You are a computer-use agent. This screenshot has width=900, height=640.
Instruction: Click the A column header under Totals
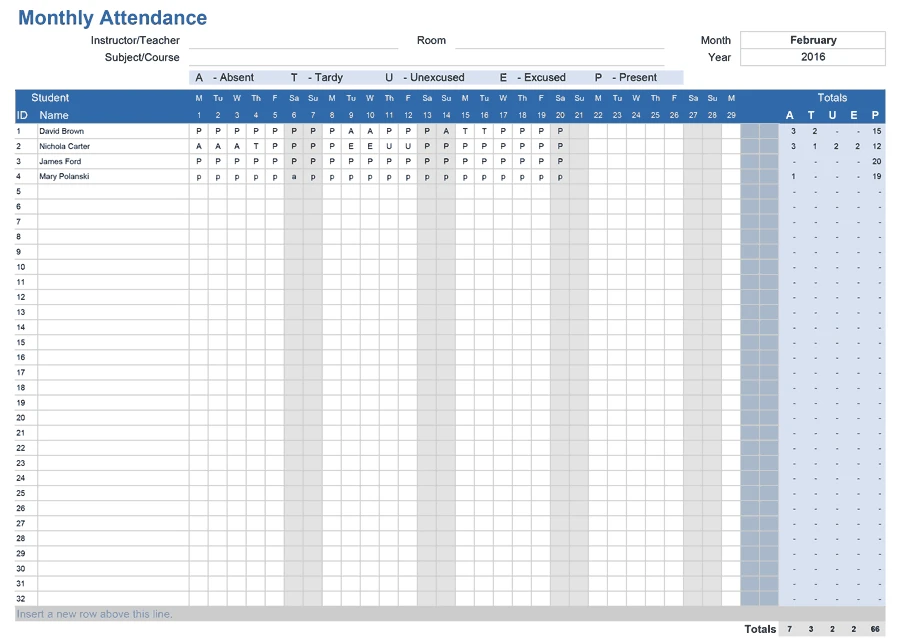[788, 115]
